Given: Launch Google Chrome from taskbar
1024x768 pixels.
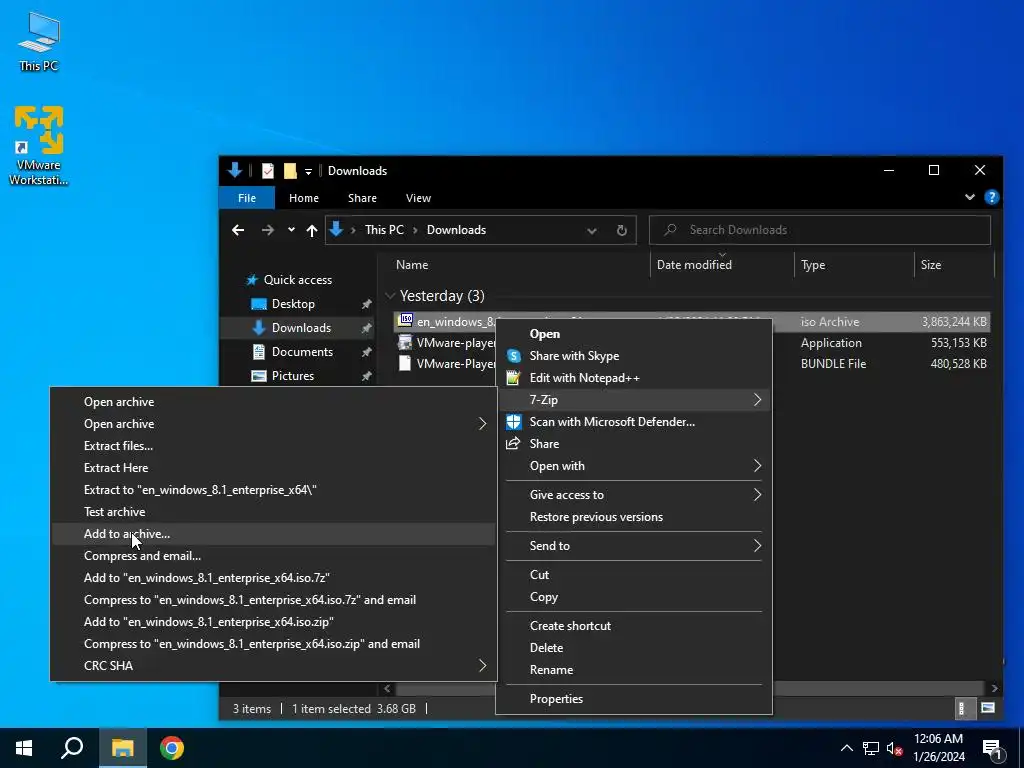Looking at the screenshot, I should [x=172, y=748].
